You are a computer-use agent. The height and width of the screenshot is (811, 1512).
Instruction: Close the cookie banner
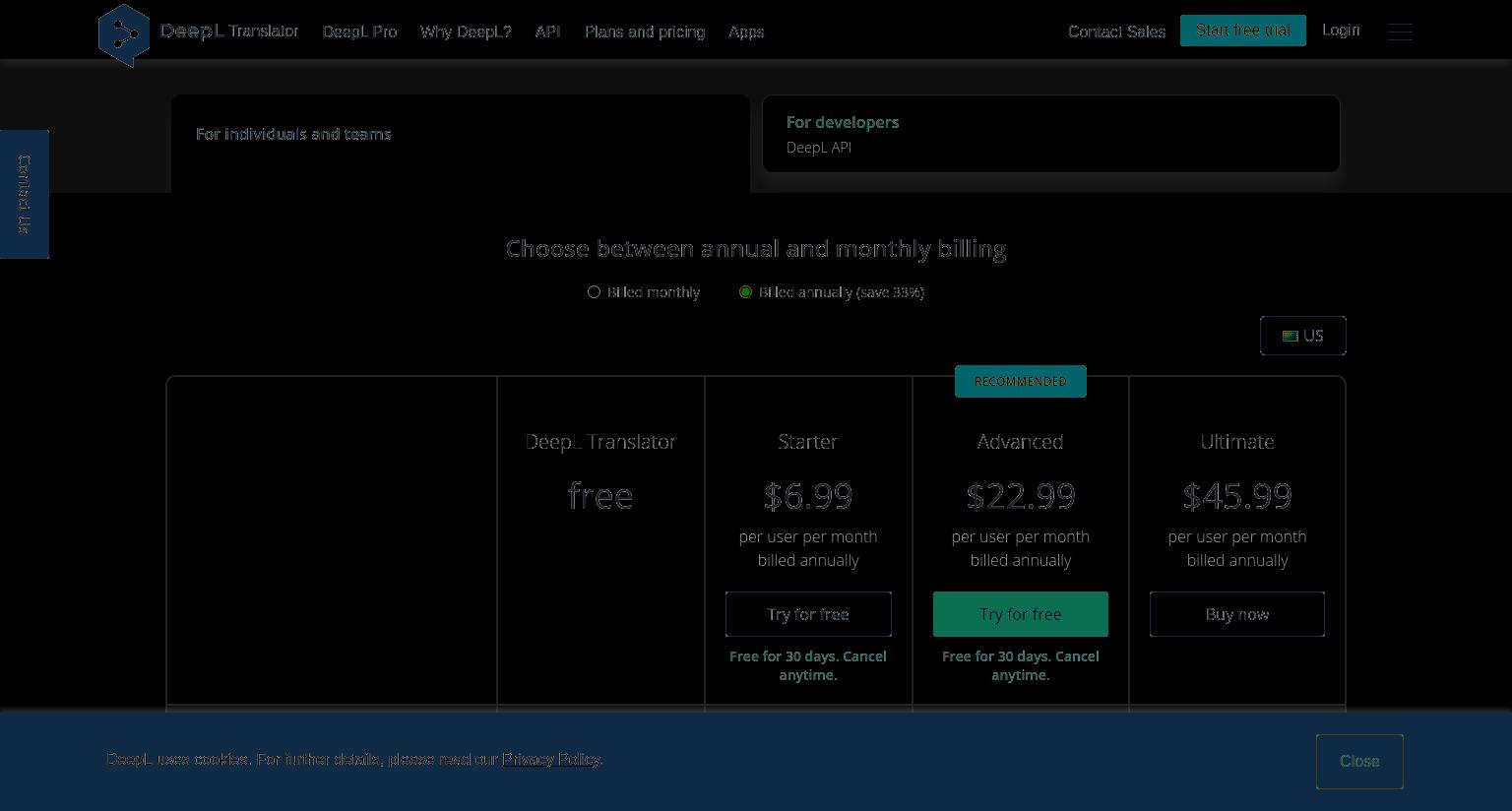[1359, 762]
